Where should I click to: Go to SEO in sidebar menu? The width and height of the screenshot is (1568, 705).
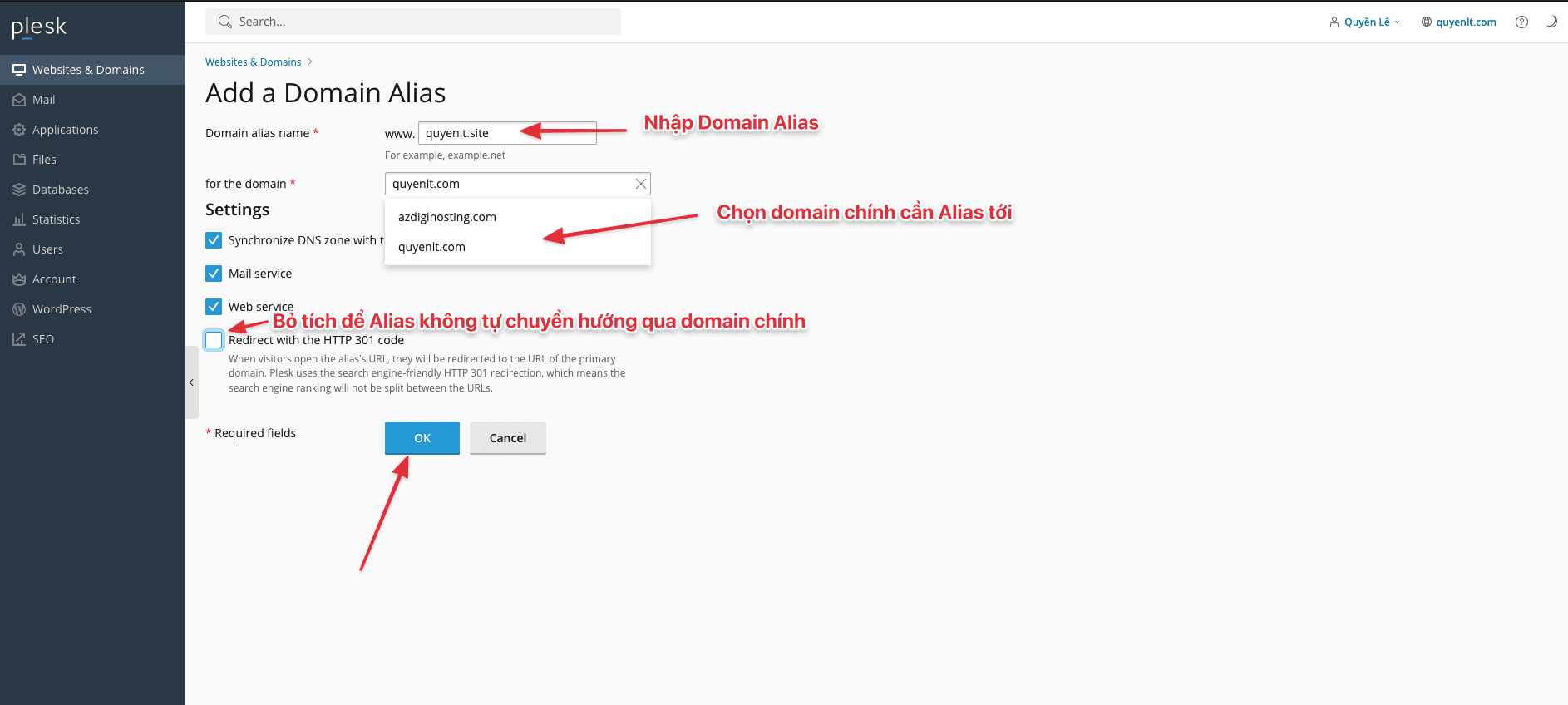pos(42,339)
